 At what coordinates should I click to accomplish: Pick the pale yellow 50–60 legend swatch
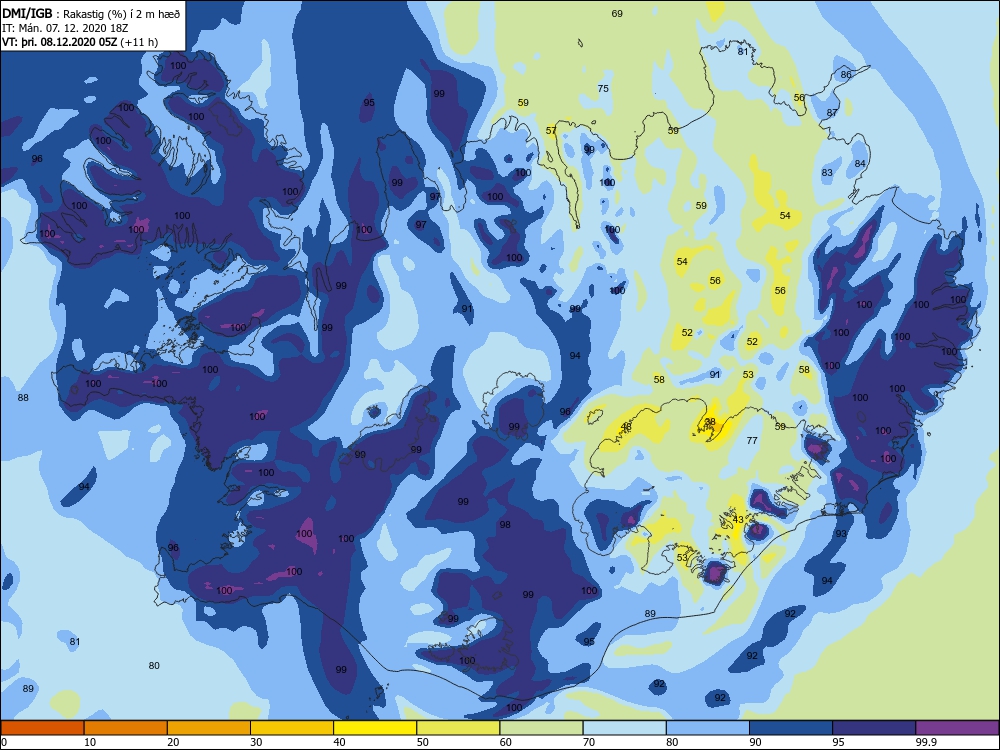tap(458, 728)
